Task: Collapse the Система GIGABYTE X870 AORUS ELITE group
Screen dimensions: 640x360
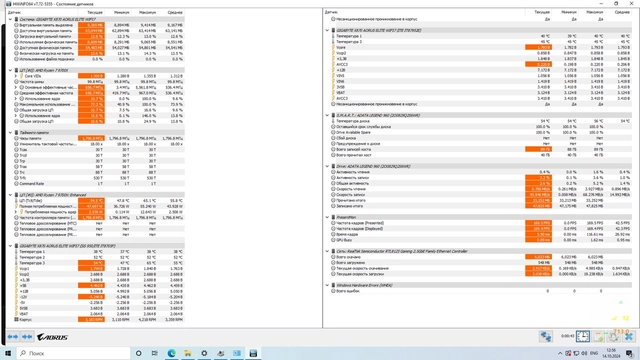Action: 11,19
